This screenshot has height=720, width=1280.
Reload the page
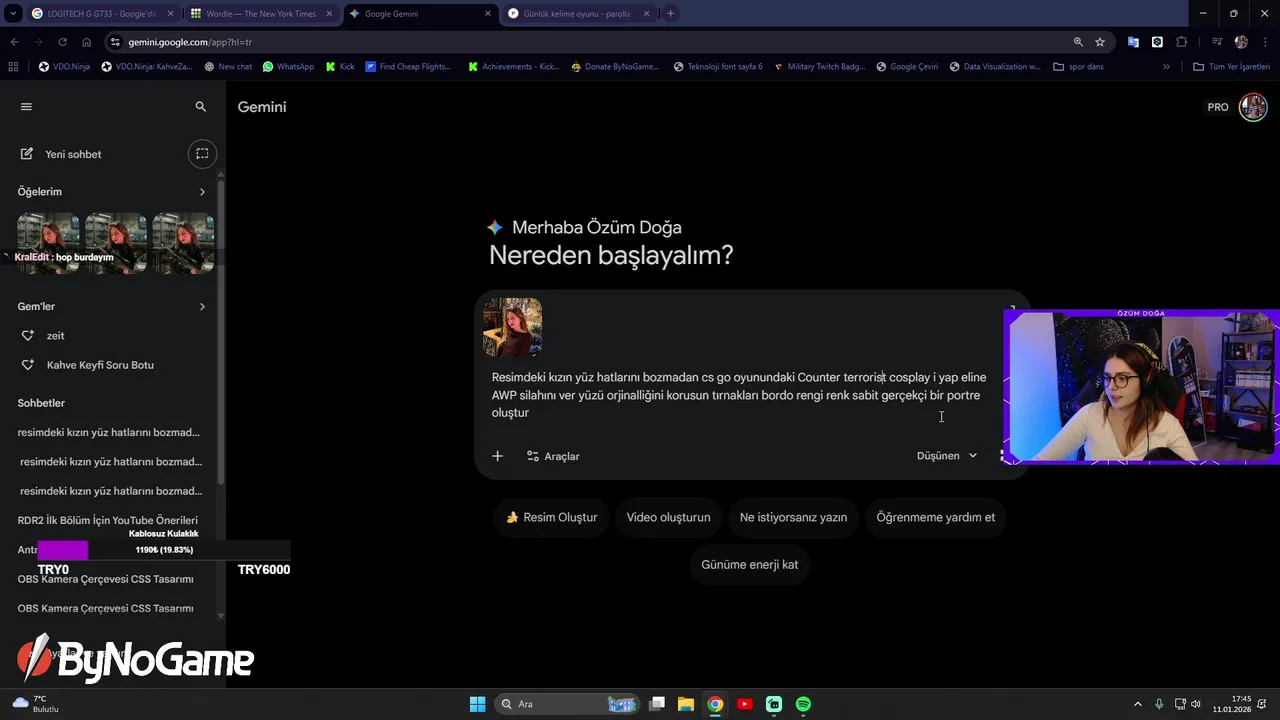click(62, 42)
